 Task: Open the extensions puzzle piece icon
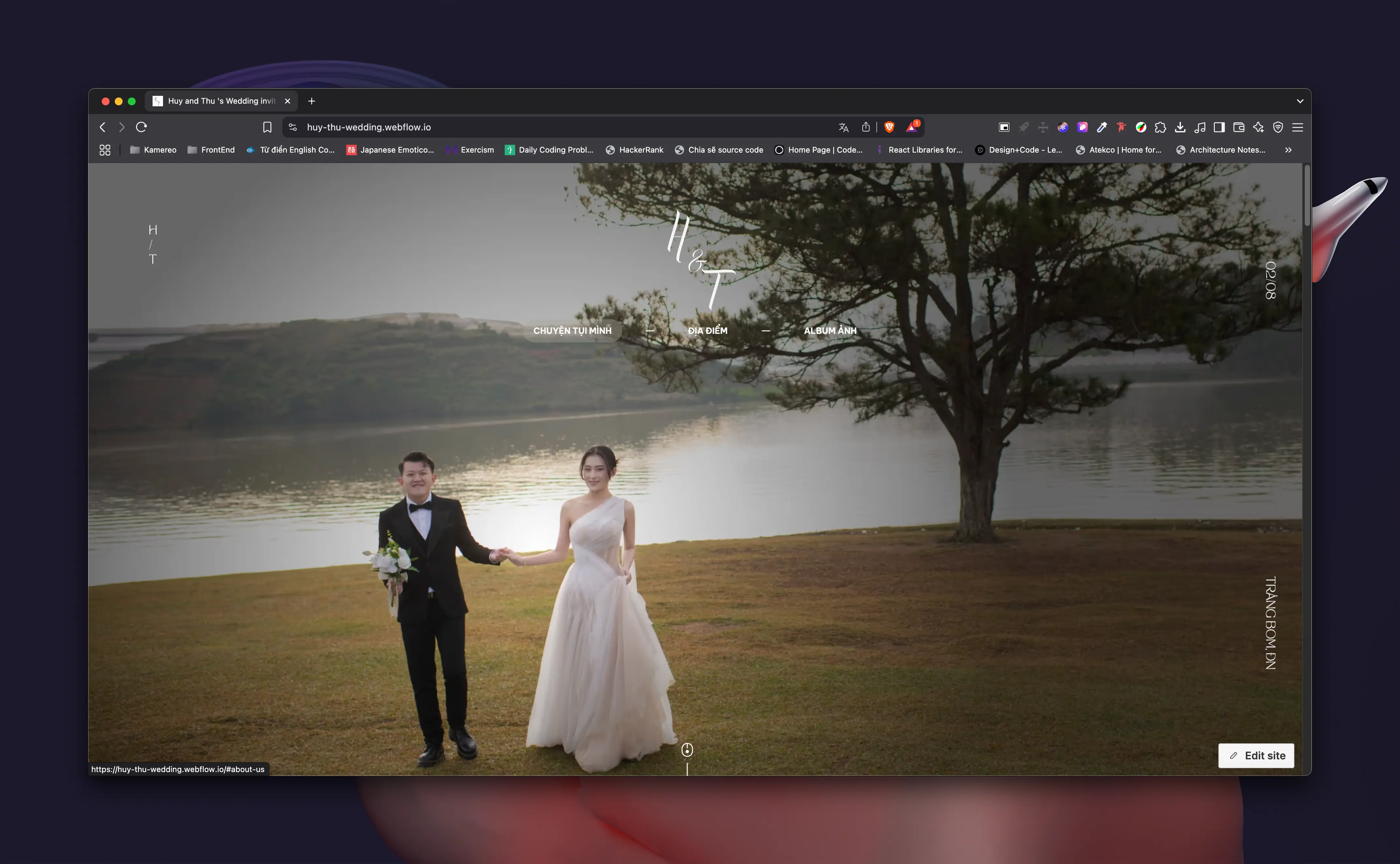pos(1160,127)
